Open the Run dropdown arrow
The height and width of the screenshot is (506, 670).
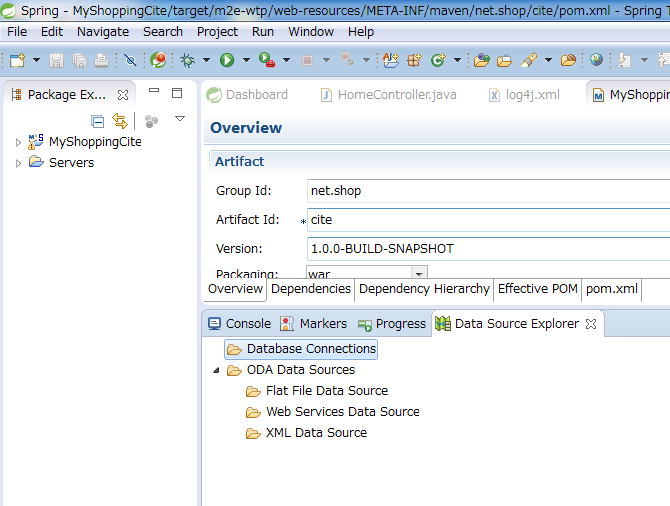pos(247,60)
